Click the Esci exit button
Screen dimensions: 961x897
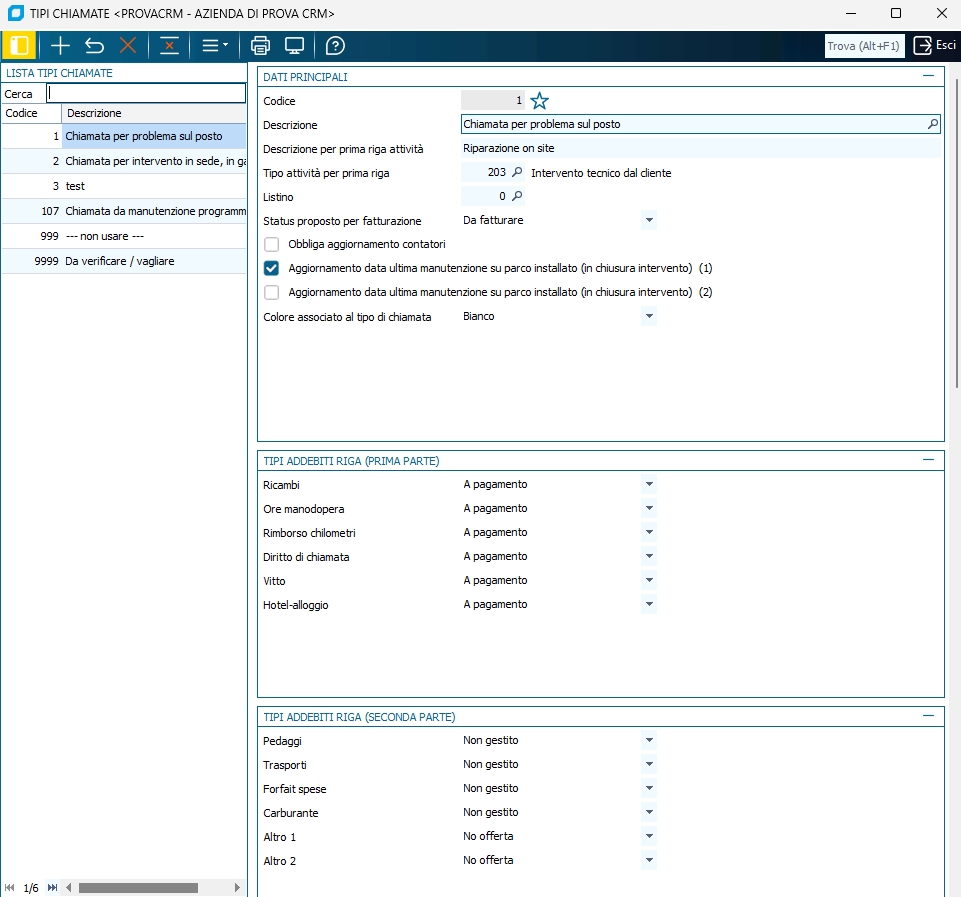934,46
